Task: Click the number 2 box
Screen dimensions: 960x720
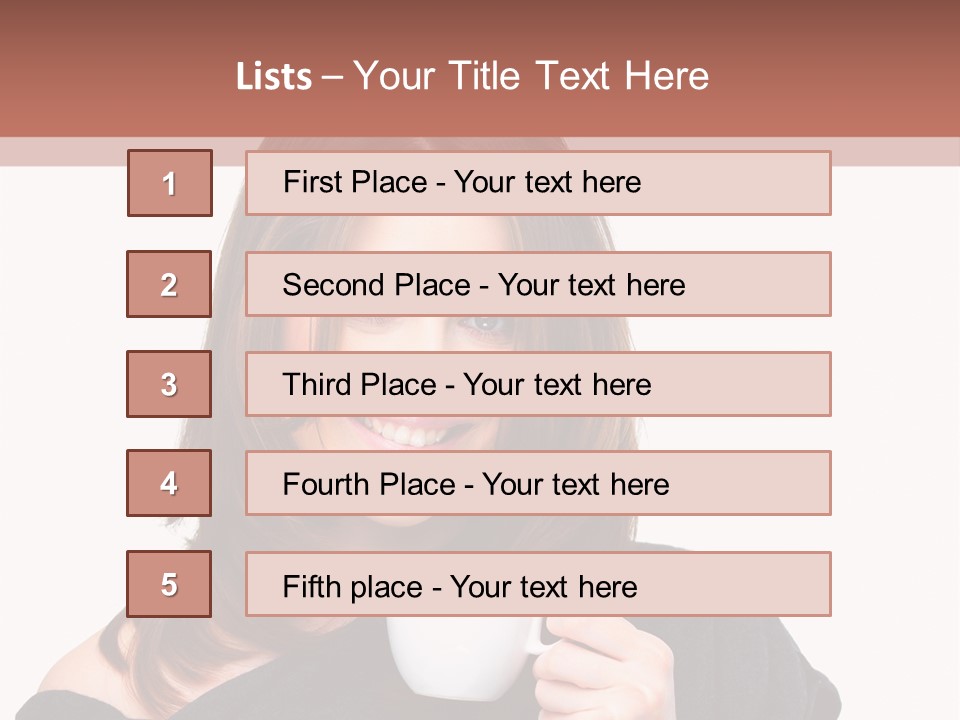Action: coord(169,284)
